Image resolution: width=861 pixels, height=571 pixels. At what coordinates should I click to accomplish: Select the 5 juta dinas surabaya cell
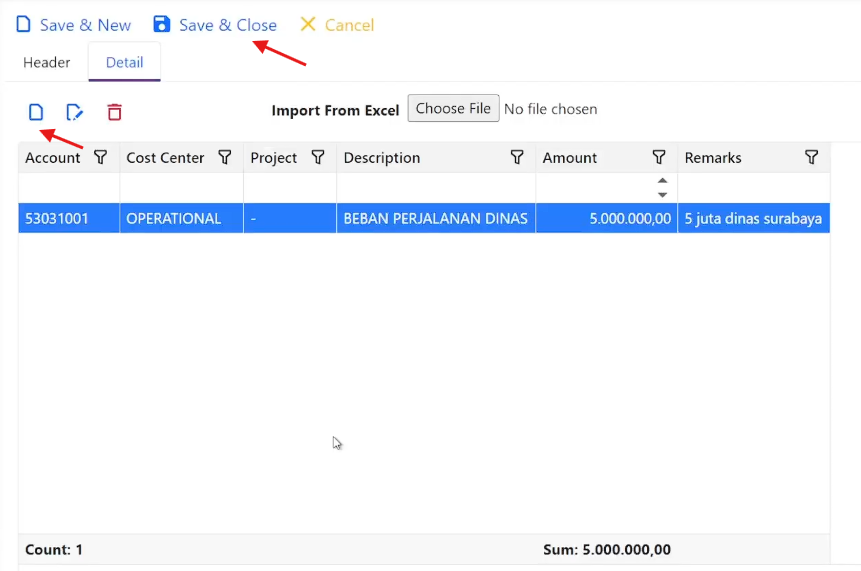click(x=754, y=218)
